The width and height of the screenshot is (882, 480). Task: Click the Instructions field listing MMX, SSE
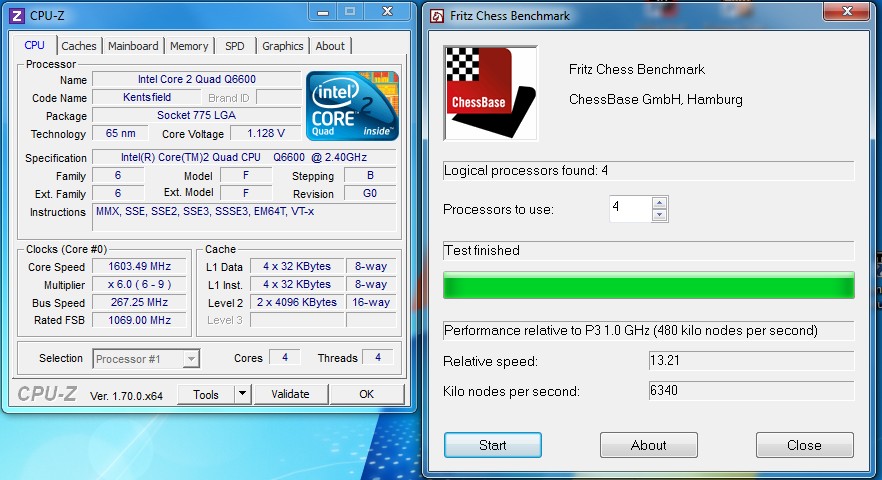tap(244, 217)
